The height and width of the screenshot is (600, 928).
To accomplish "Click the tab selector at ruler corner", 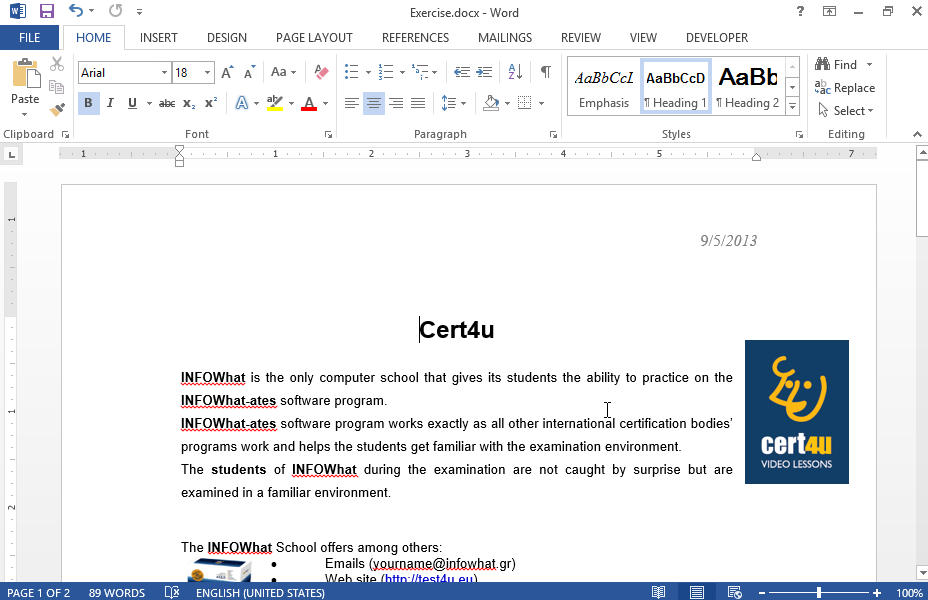I will click(11, 155).
